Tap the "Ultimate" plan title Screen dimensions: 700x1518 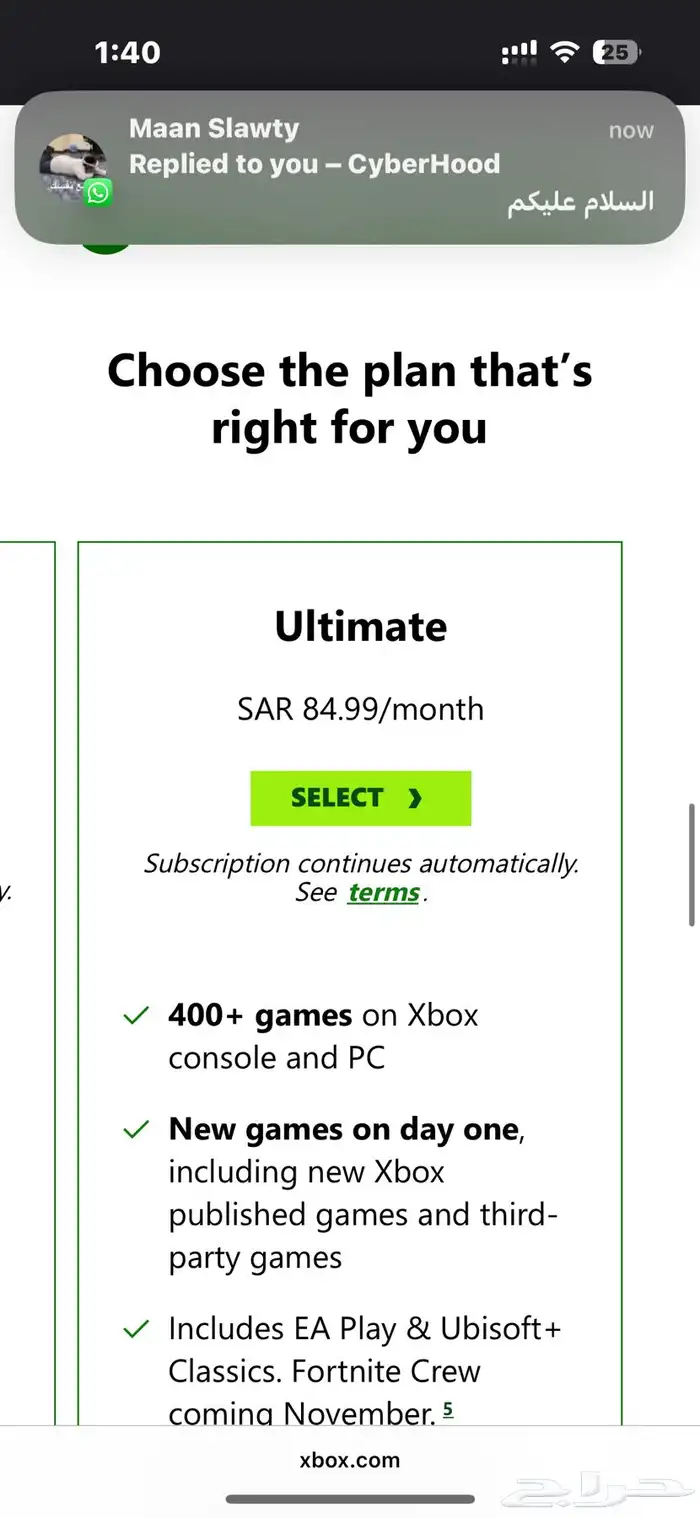coord(361,627)
